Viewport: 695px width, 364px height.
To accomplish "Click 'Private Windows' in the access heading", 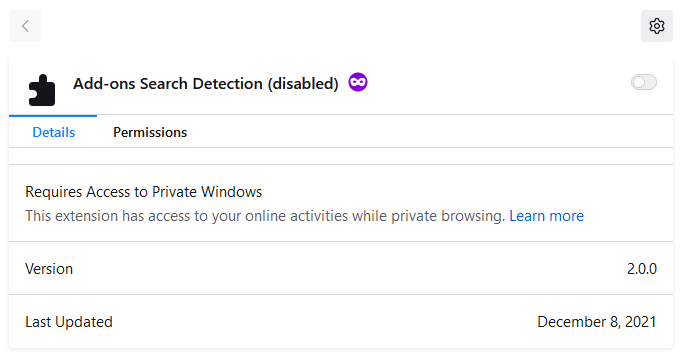I will click(207, 192).
